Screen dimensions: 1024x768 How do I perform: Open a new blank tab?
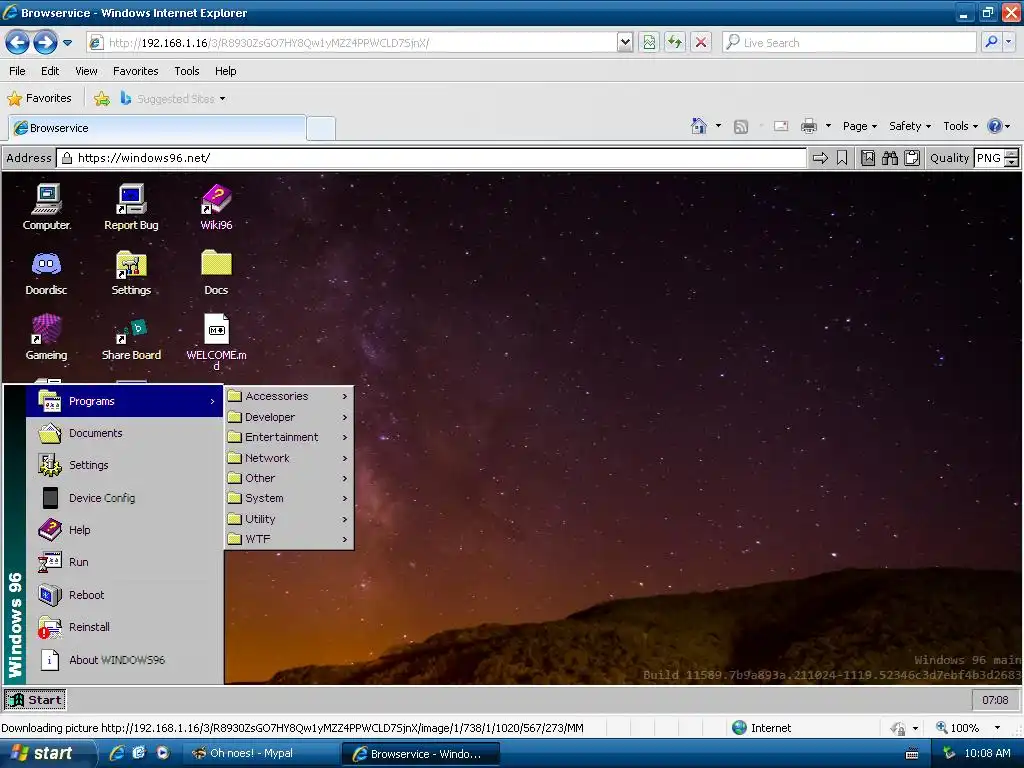(321, 129)
